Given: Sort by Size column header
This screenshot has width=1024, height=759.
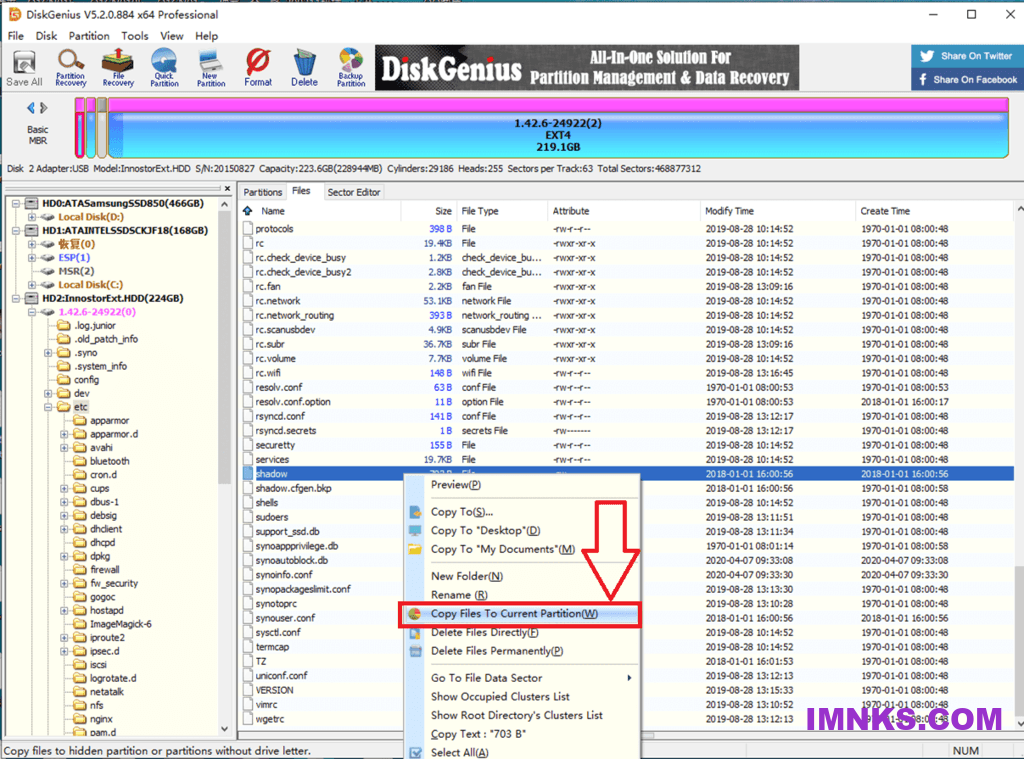Looking at the screenshot, I should click(428, 211).
